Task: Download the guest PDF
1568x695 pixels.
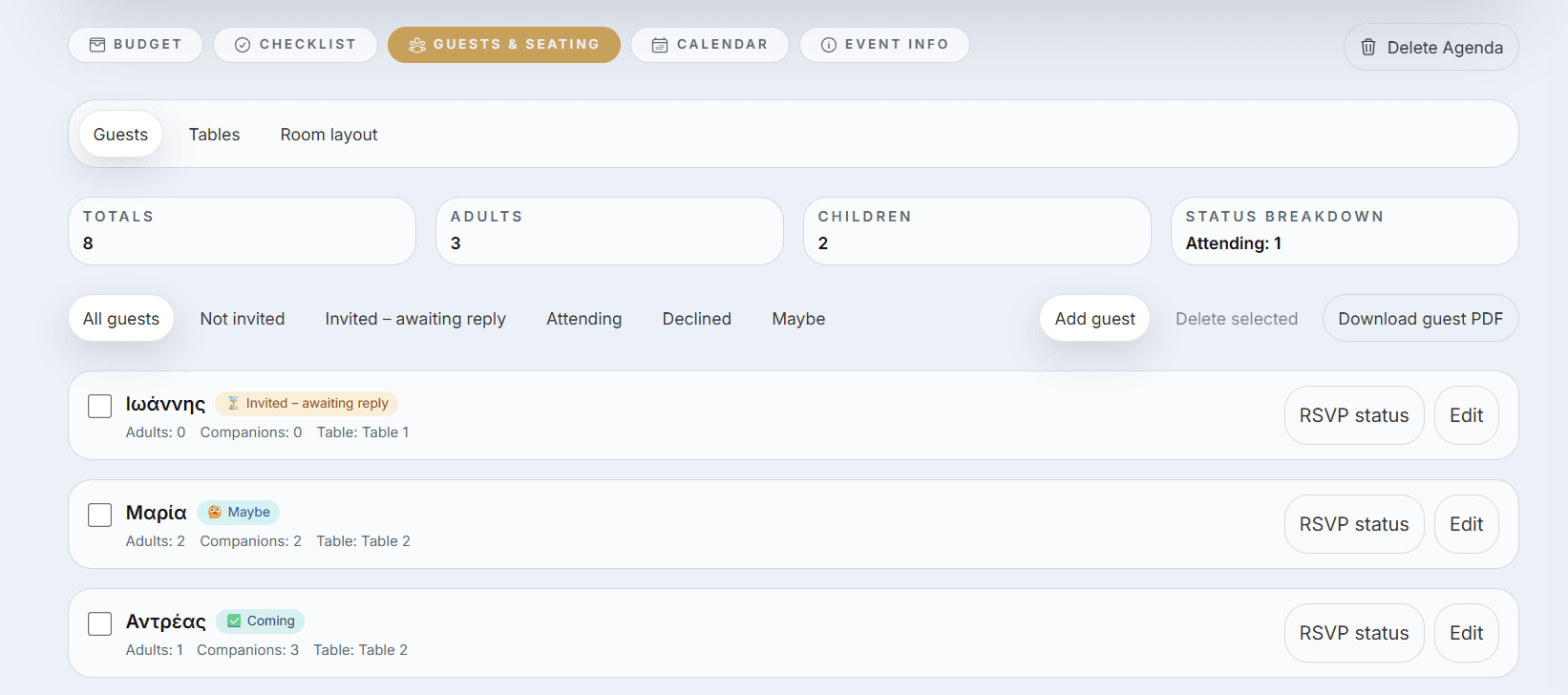Action: point(1420,319)
